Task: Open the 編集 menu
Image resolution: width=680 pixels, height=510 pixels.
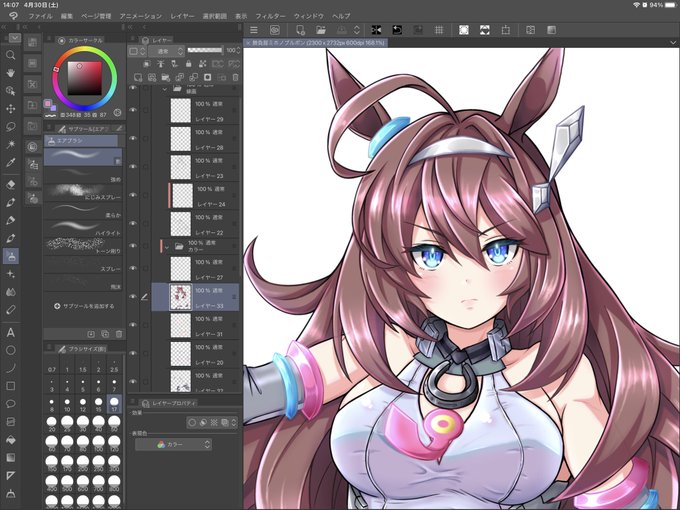Action: [x=67, y=16]
